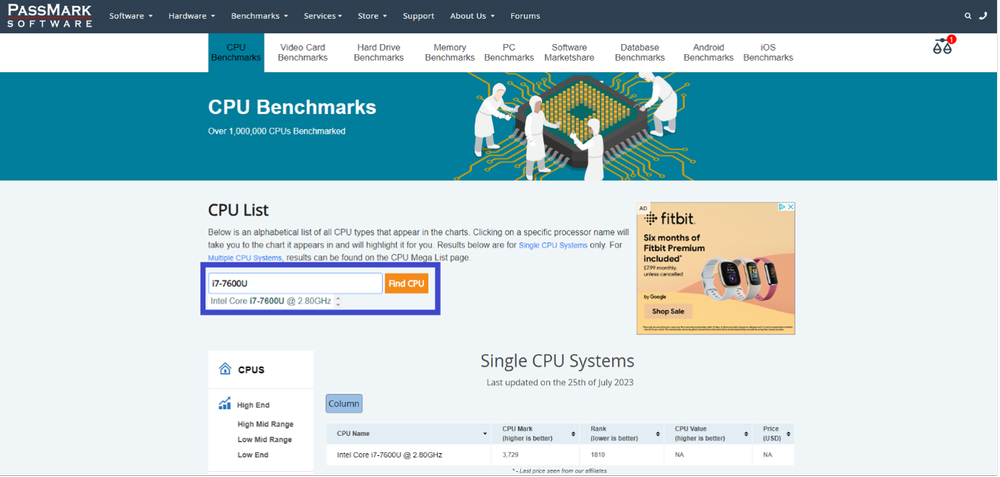This screenshot has height=477, width=1000.
Task: Click the suggestion list scroll stepper
Action: [338, 301]
